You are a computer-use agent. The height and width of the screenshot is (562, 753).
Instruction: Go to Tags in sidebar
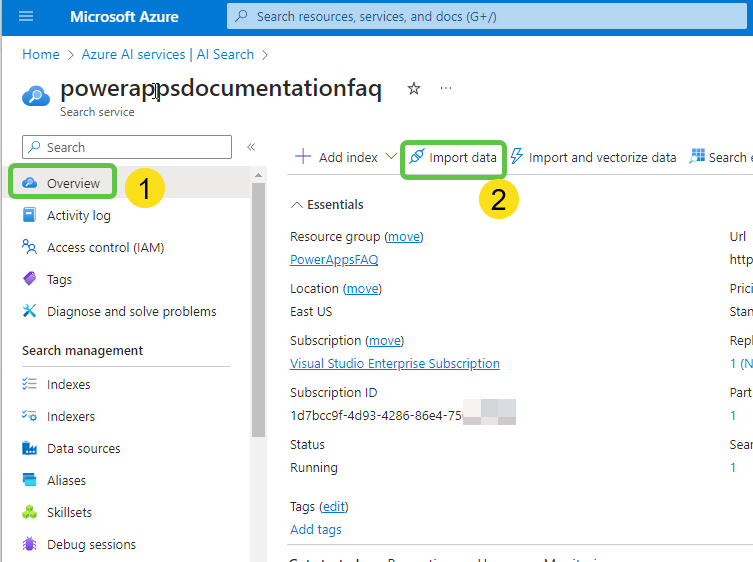point(59,279)
